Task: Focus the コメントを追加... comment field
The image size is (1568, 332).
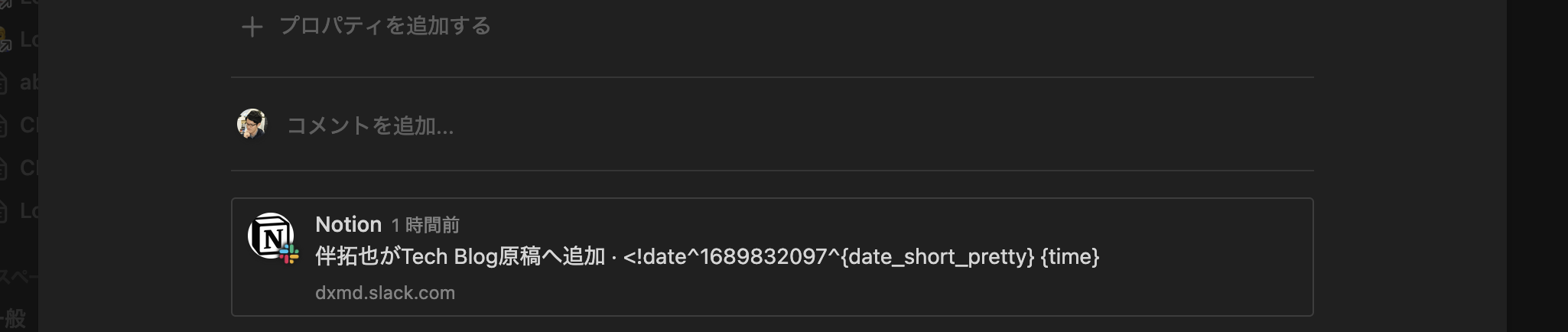Action: (370, 125)
